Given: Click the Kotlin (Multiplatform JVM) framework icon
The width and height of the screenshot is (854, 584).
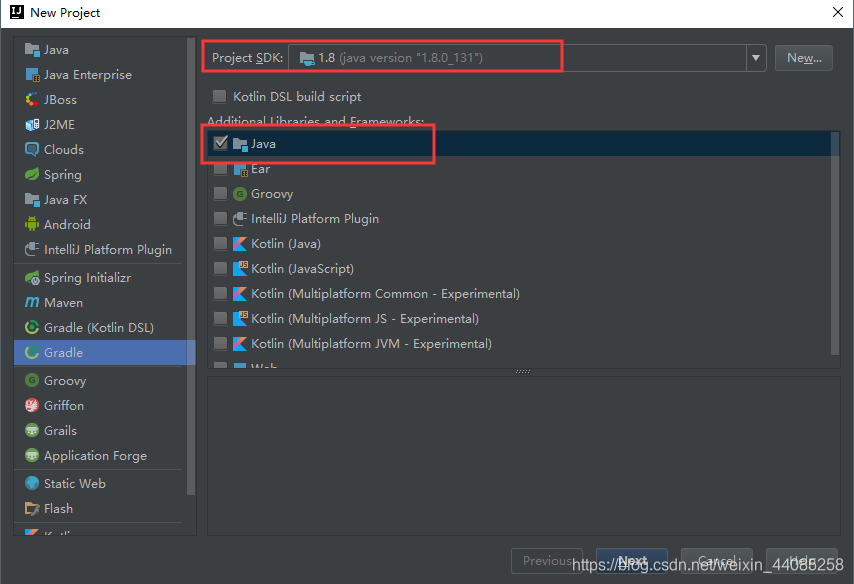Looking at the screenshot, I should click(x=240, y=344).
